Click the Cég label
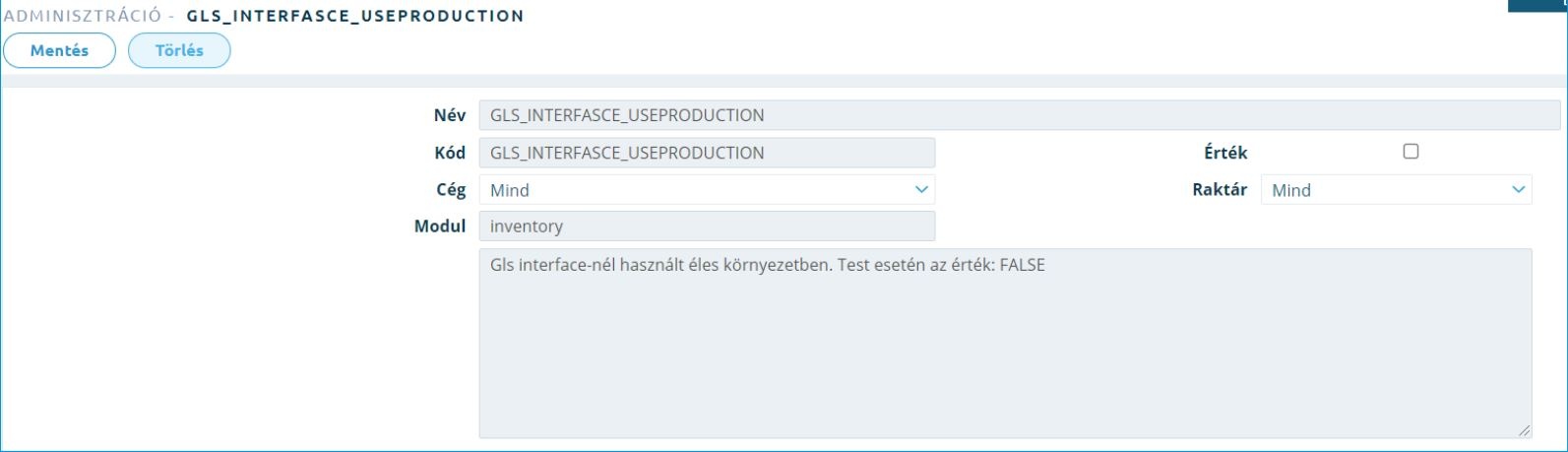 click(451, 190)
